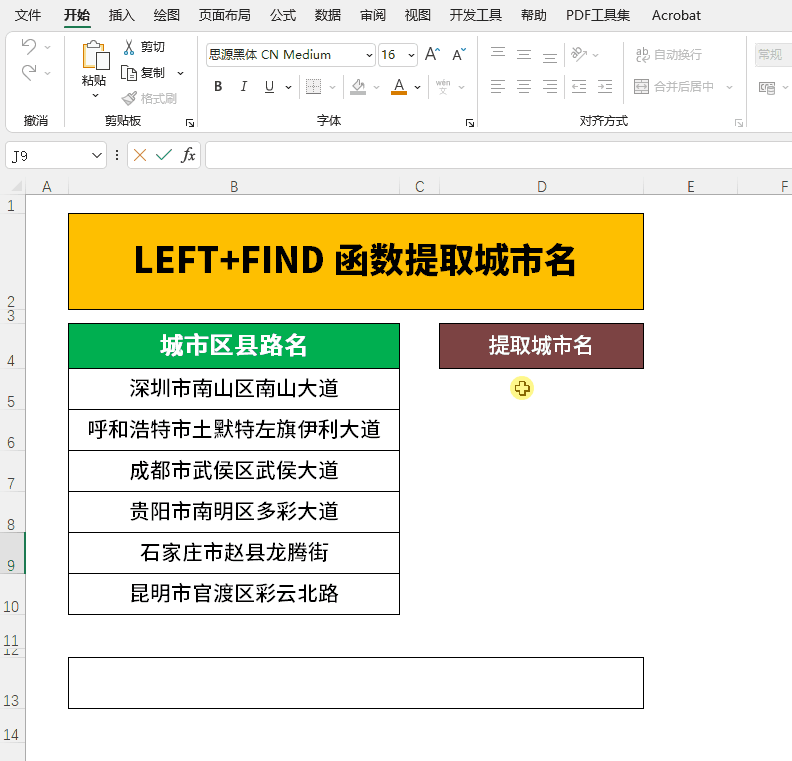Select cell 石家庄市赵县龙腾街
Viewport: 792px width, 761px height.
coord(234,552)
